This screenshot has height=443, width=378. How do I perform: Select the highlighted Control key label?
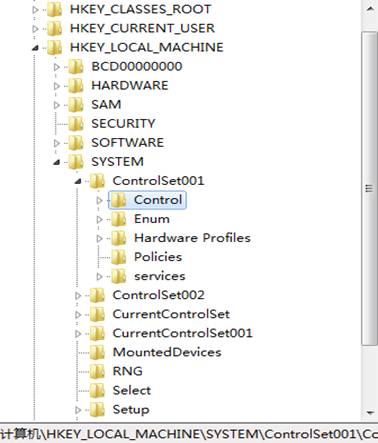[158, 200]
